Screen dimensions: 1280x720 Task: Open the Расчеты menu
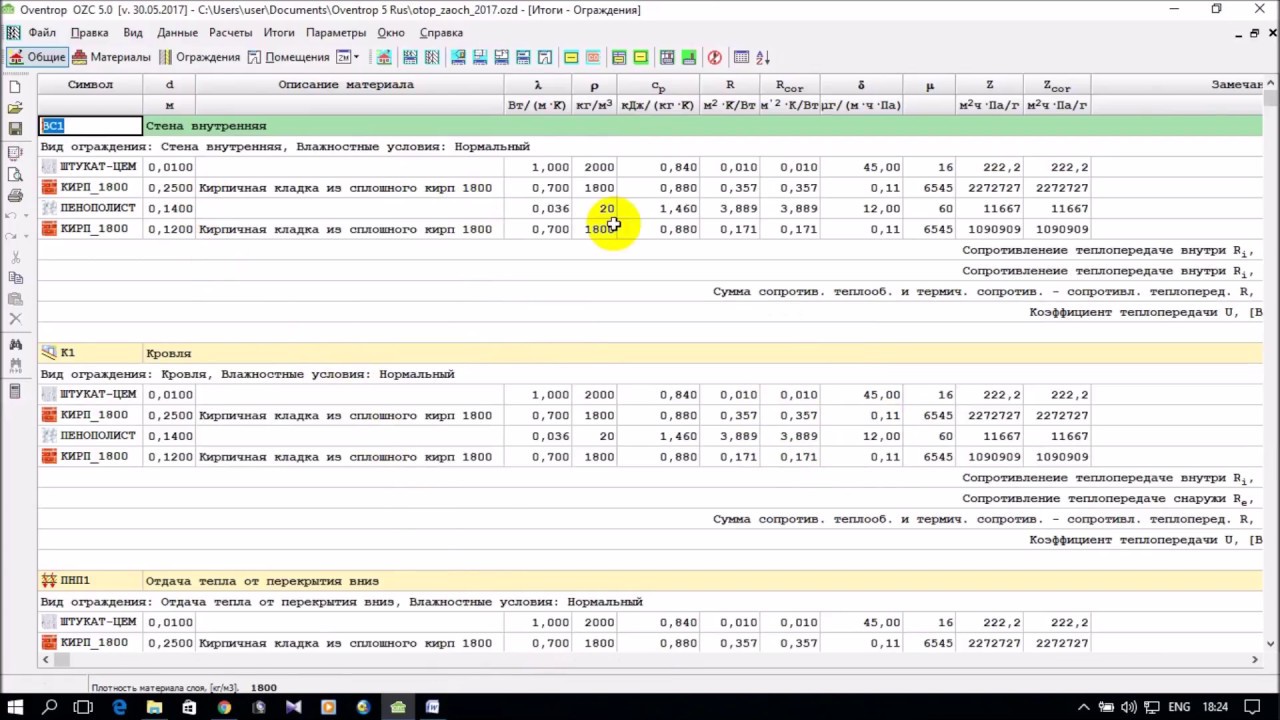[x=231, y=33]
